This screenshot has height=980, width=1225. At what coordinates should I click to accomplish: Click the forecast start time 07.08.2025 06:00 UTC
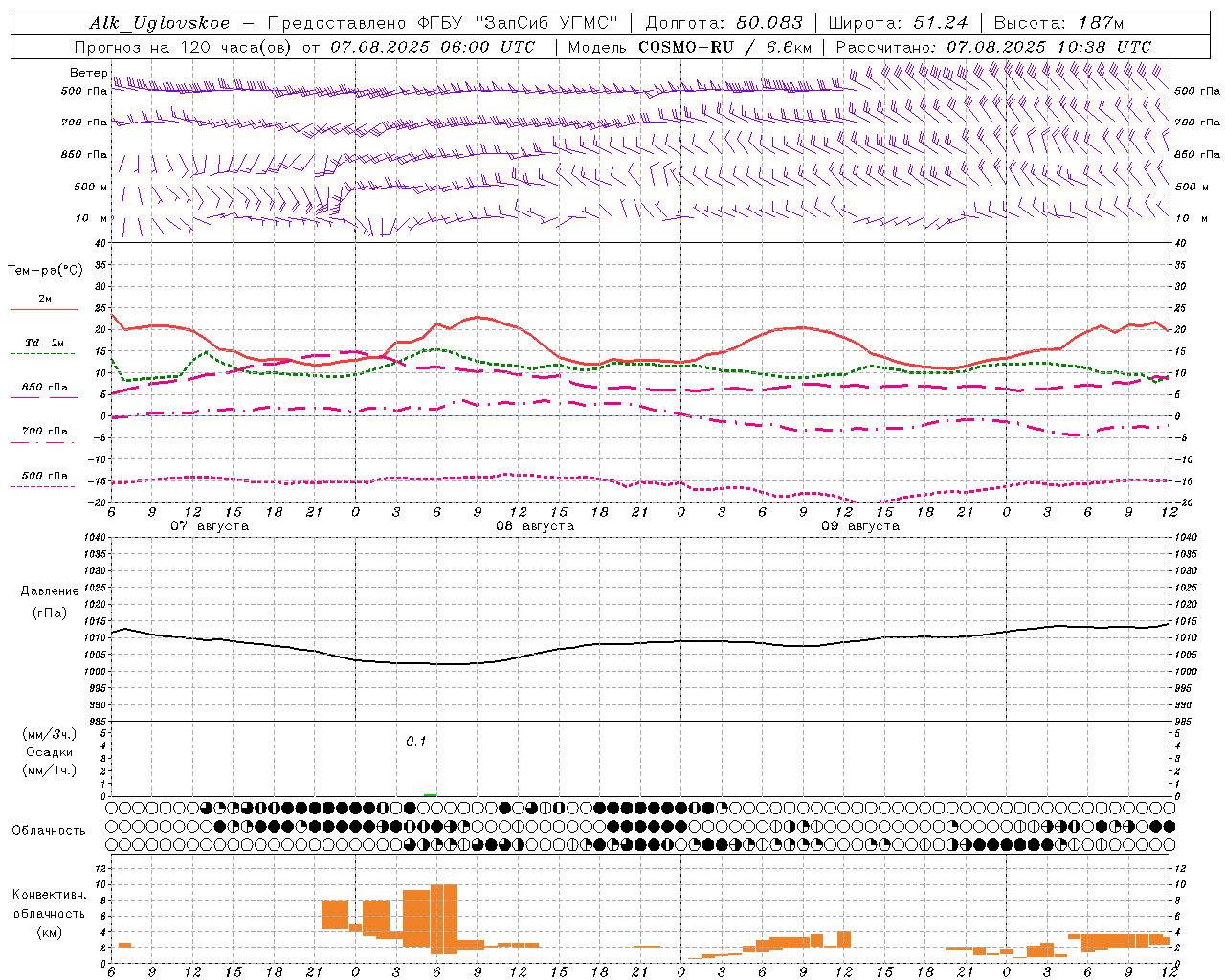click(x=433, y=47)
